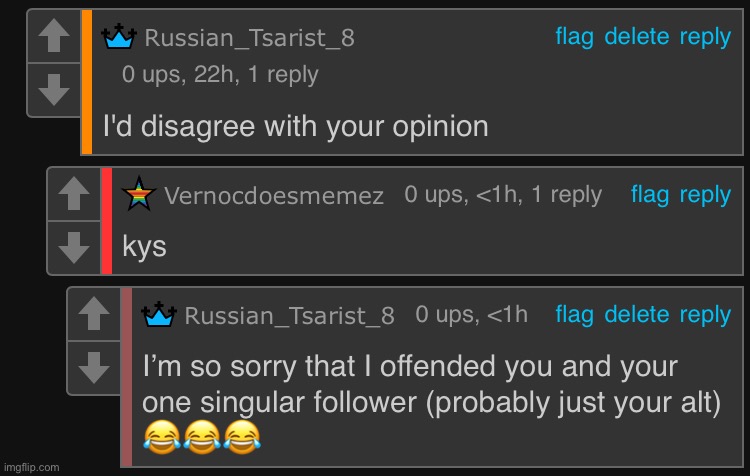The image size is (750, 476).
Task: Delete the "I'm so sorry" comment
Action: pyautogui.click(x=636, y=315)
